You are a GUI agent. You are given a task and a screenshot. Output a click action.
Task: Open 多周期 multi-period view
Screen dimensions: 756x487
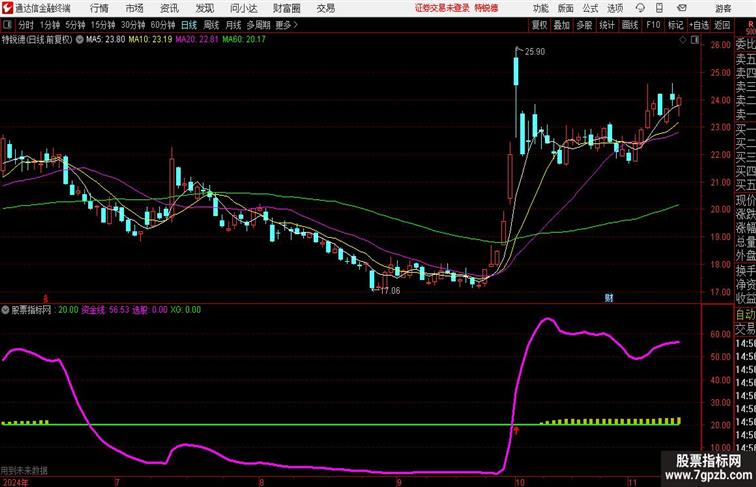258,25
